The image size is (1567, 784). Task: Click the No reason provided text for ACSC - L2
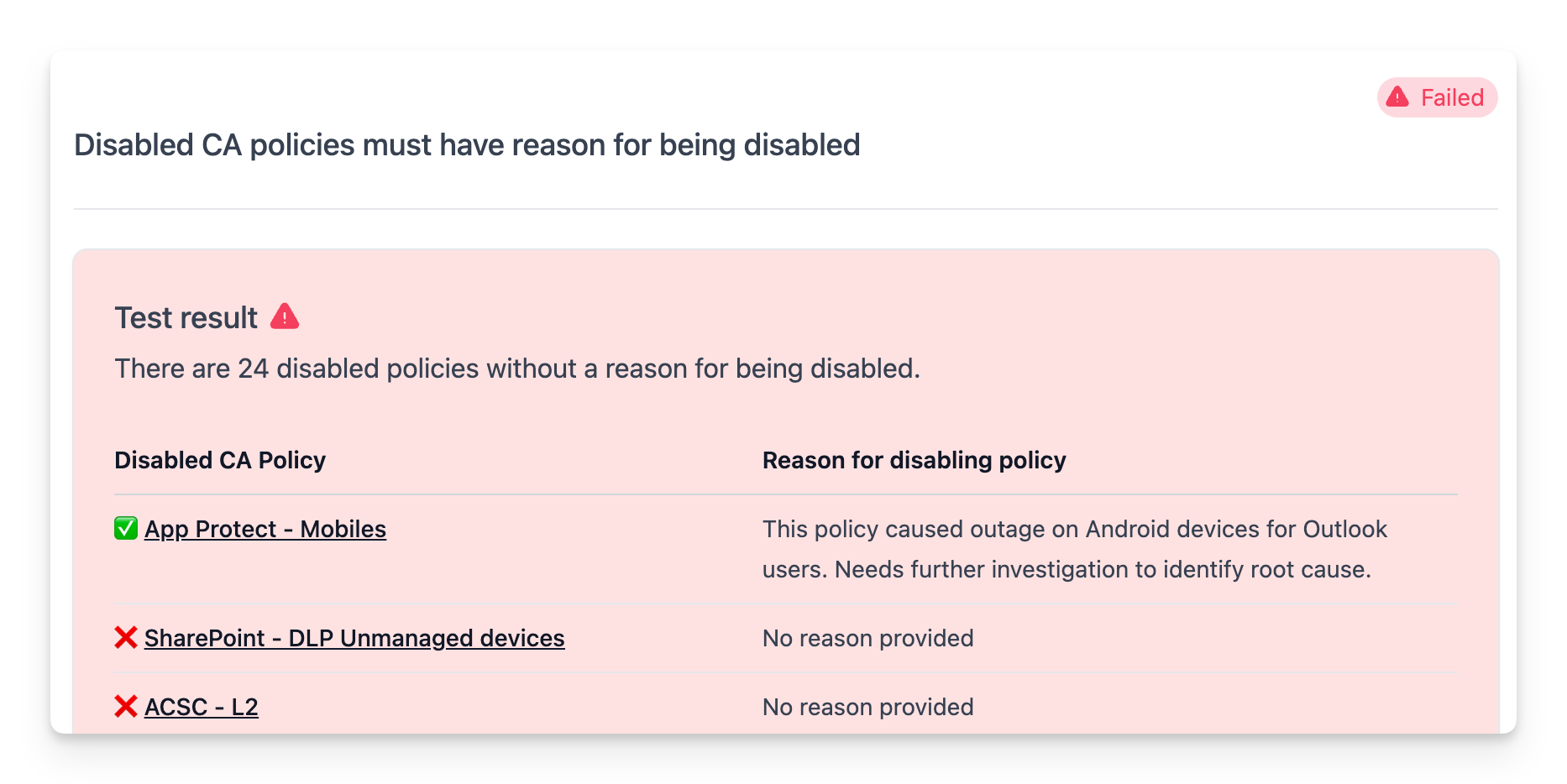pyautogui.click(x=867, y=707)
